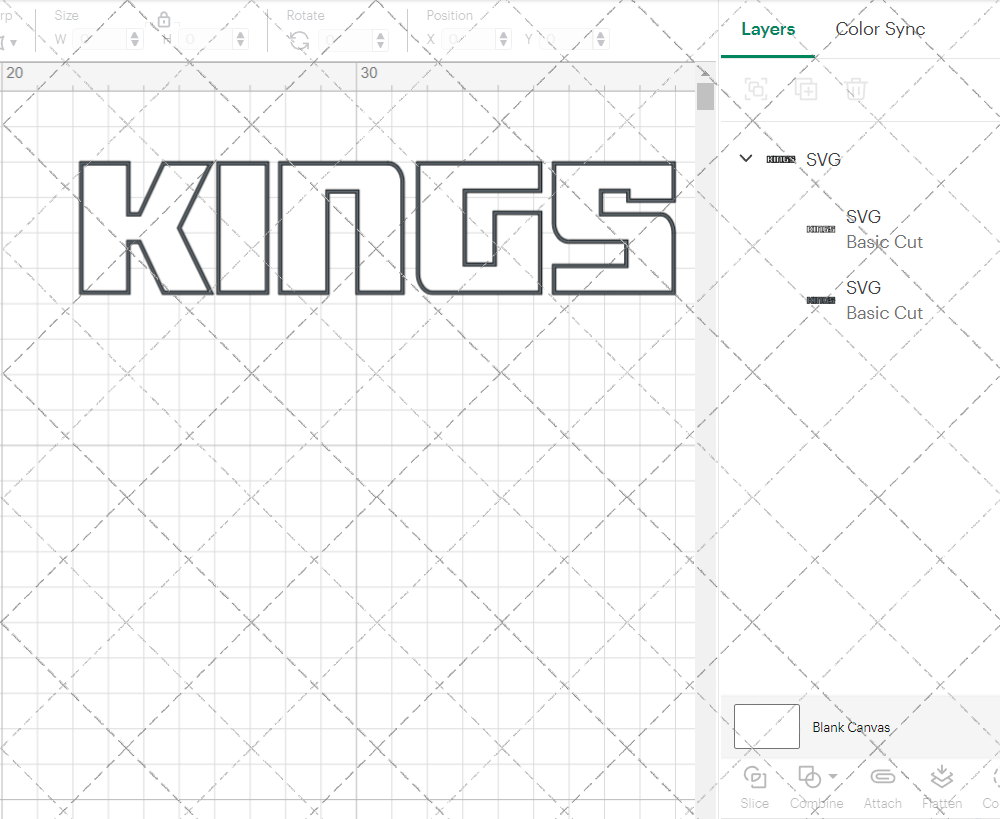Open the Color Sync tab
Screen dimensions: 1000x819
879,29
